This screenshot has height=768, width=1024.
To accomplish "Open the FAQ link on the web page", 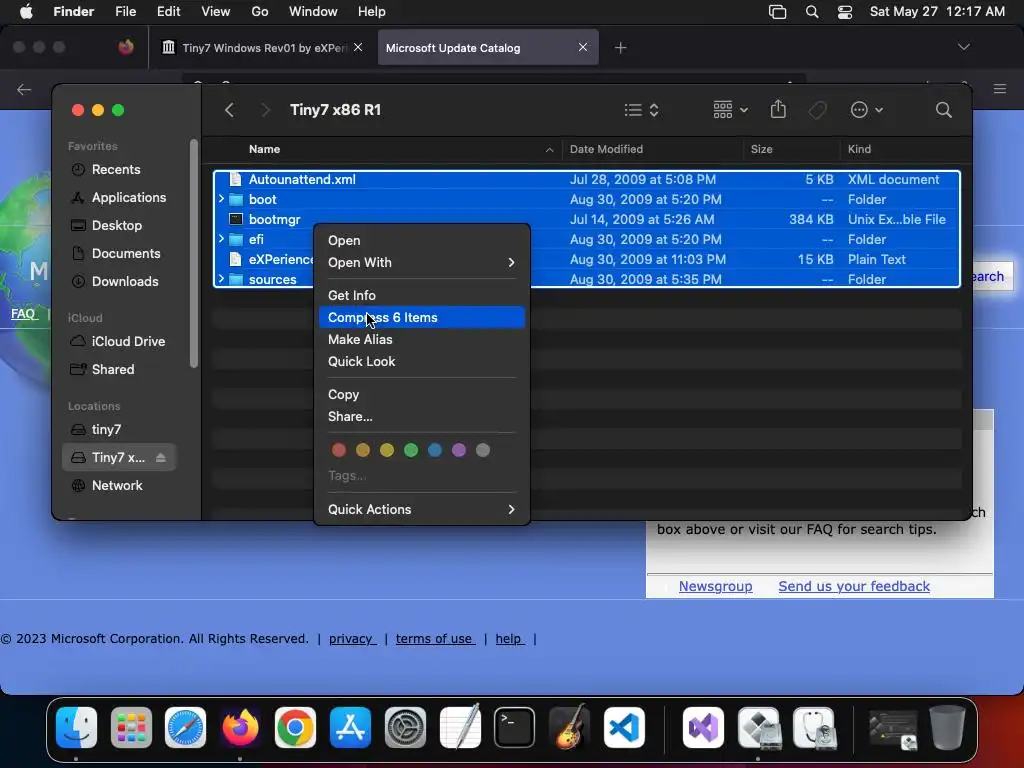I will pos(23,314).
